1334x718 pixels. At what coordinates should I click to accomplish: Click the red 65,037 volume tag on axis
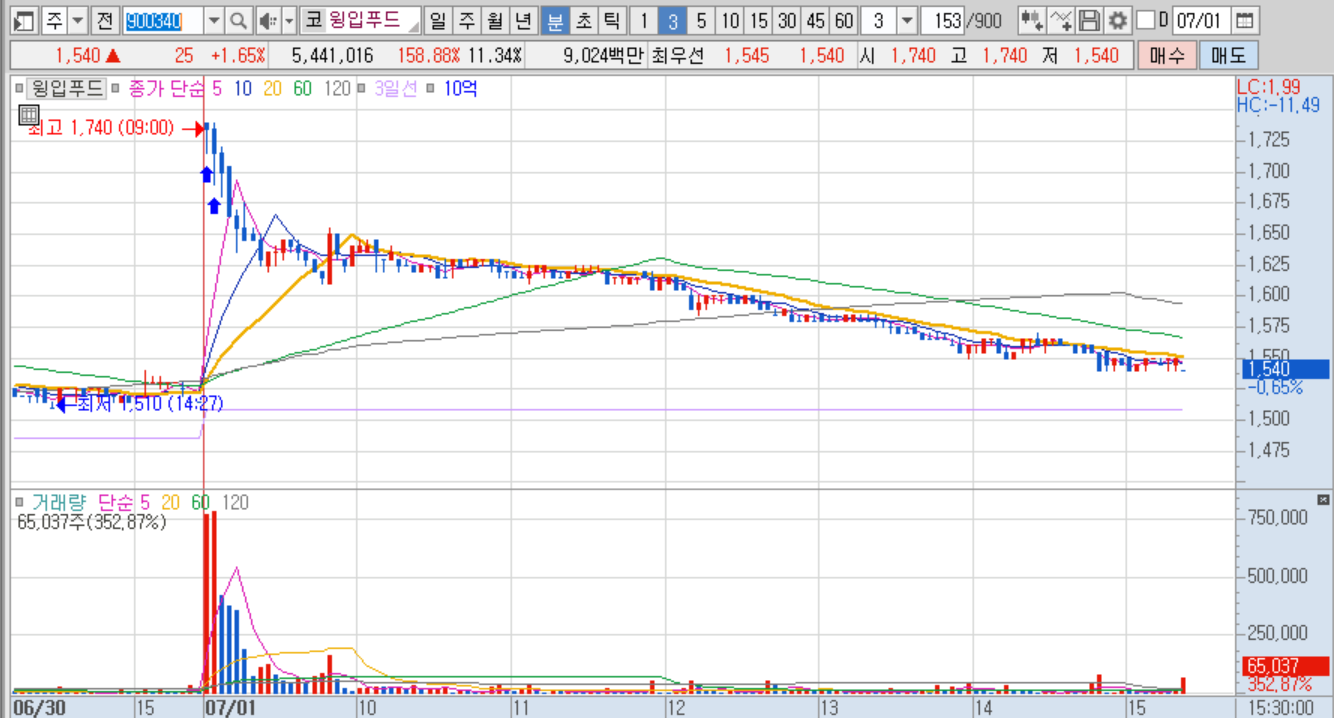coord(1285,665)
